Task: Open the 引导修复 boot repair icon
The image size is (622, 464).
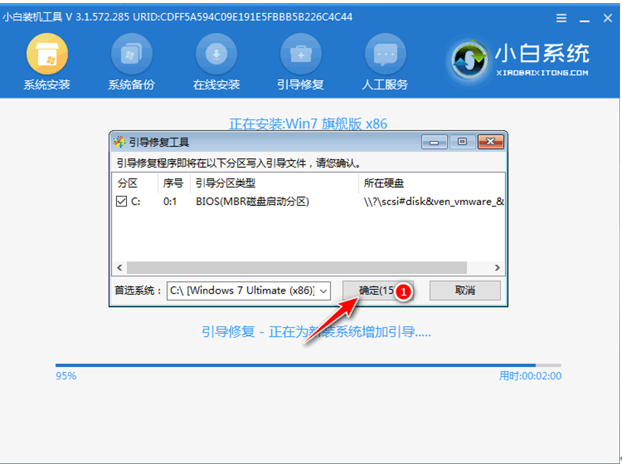Action: click(300, 55)
